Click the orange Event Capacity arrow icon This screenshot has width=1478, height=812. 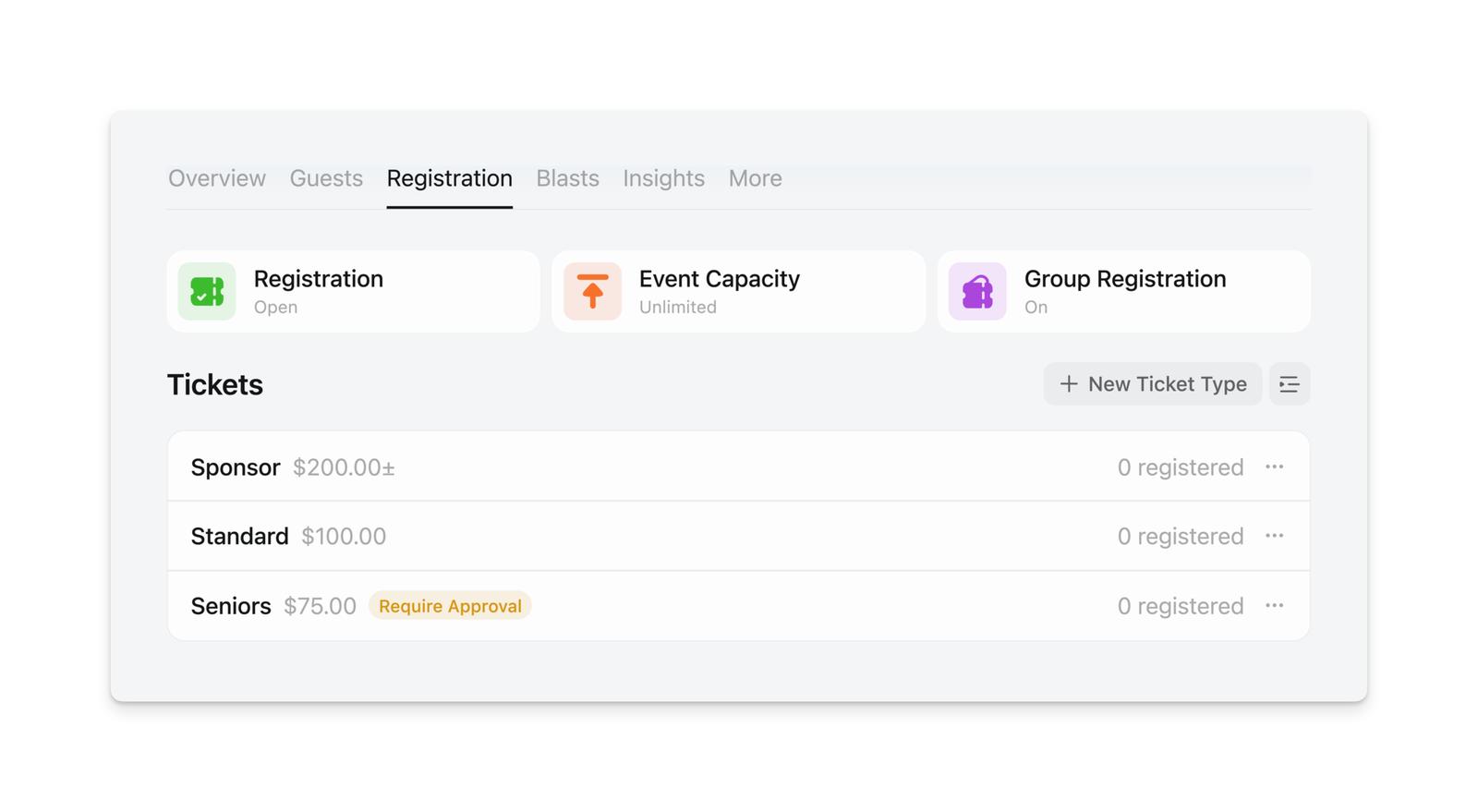point(592,292)
